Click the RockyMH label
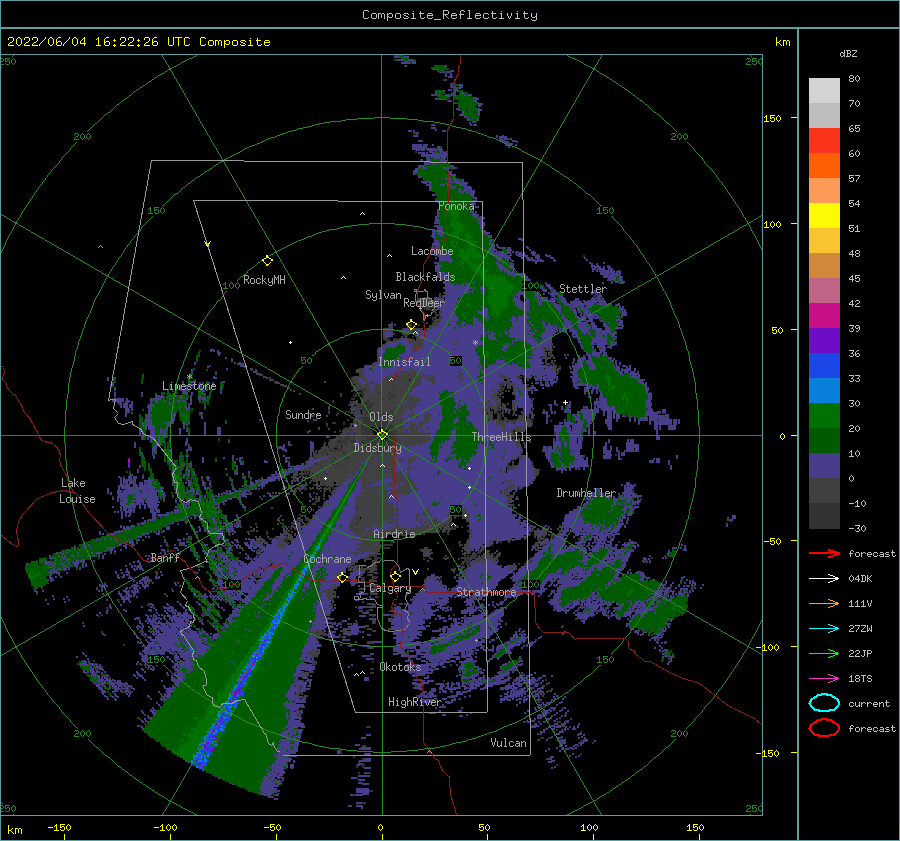Screen dimensions: 900x841 pyautogui.click(x=264, y=280)
